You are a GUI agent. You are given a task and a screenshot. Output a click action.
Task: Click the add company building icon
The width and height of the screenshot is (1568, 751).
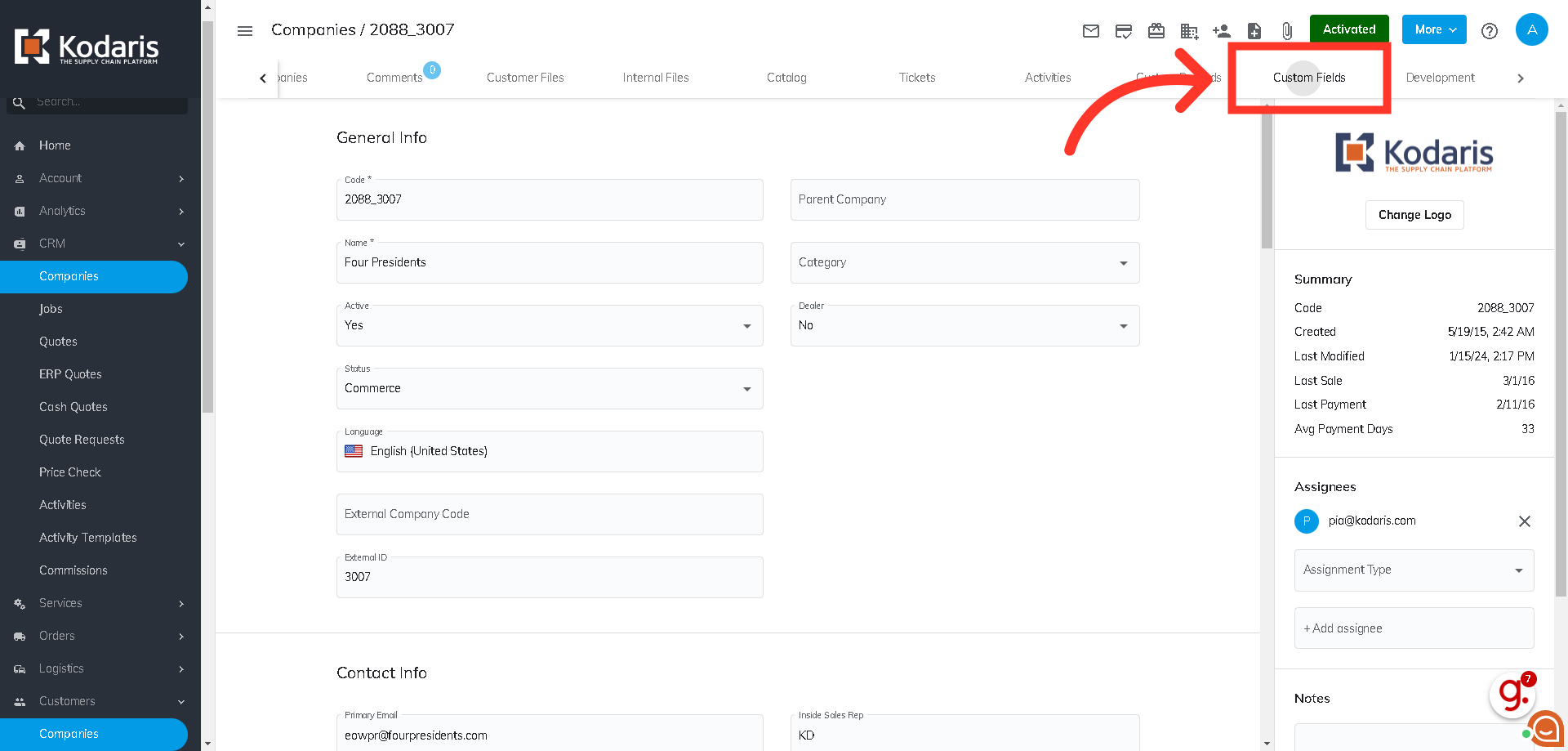1189,31
